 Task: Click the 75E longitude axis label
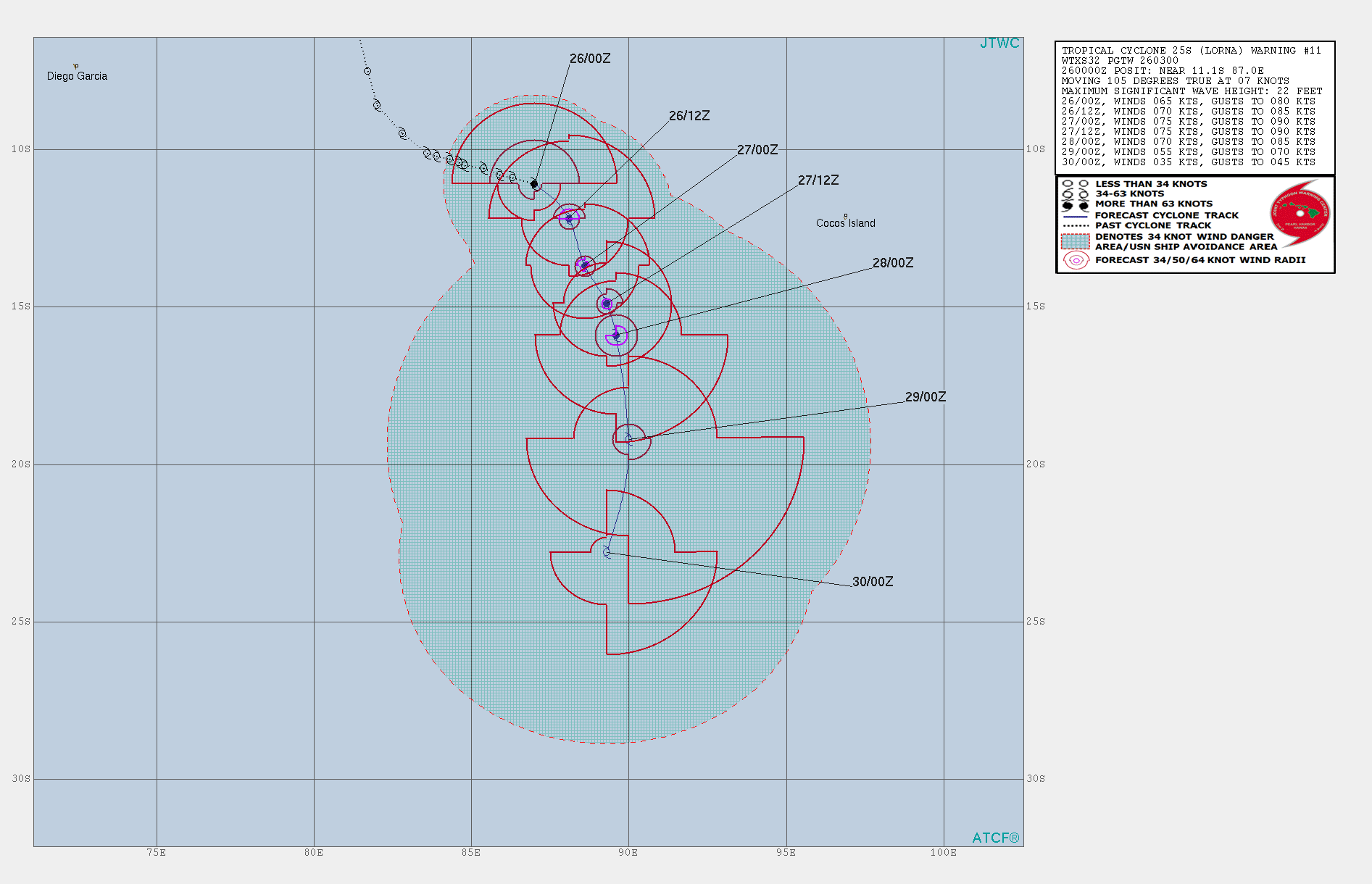tap(157, 853)
